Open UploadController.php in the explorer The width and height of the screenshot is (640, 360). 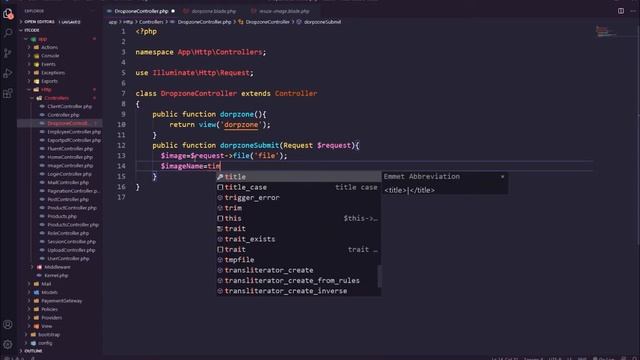point(71,250)
